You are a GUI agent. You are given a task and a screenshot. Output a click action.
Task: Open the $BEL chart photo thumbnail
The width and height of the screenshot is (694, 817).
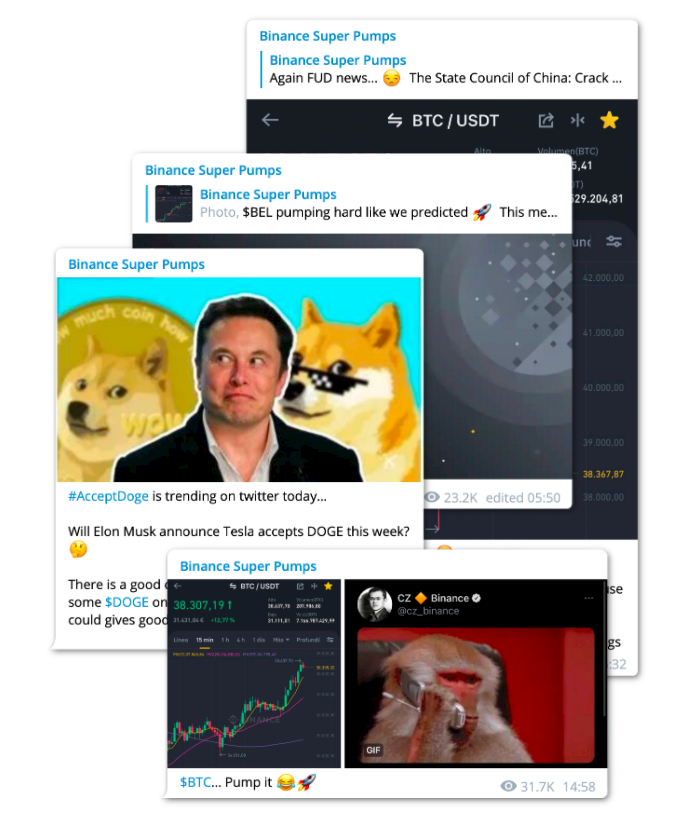click(174, 204)
